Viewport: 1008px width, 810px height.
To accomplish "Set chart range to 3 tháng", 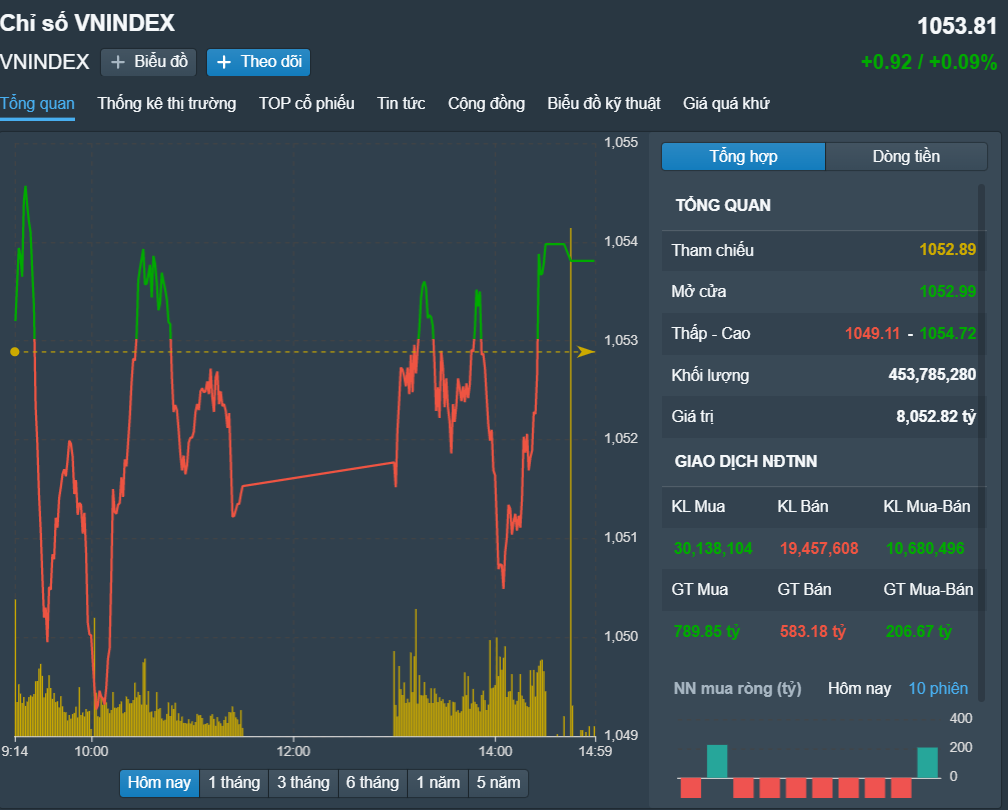I will (x=303, y=782).
